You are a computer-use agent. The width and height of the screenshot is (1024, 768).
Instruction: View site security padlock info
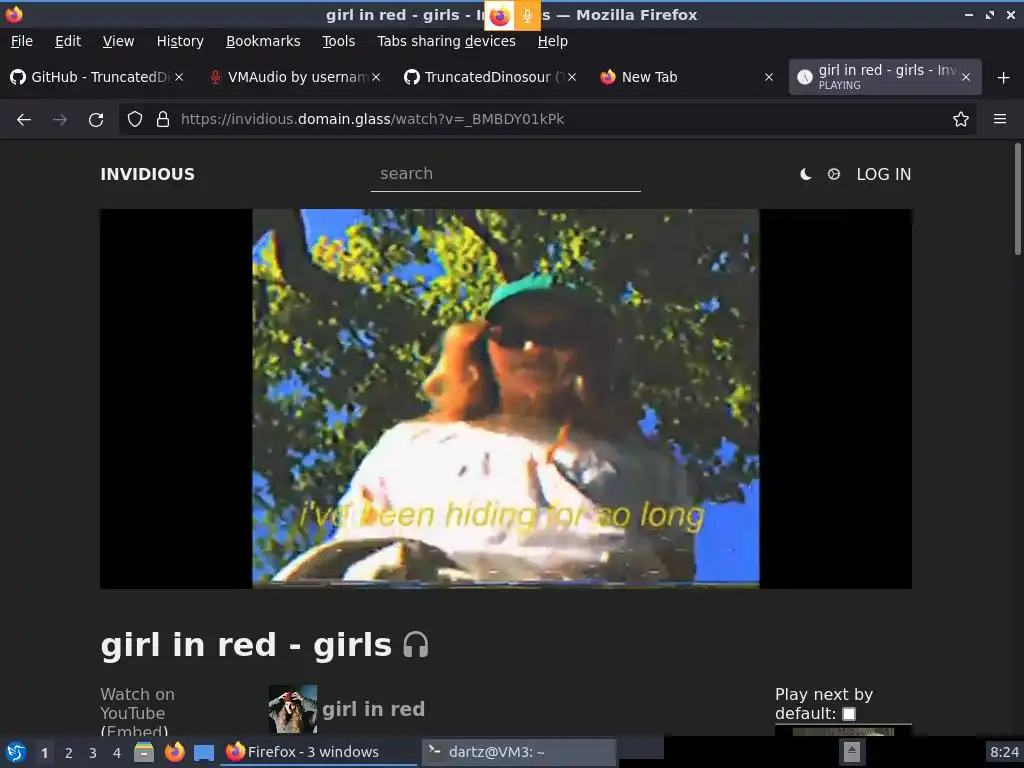[x=163, y=120]
